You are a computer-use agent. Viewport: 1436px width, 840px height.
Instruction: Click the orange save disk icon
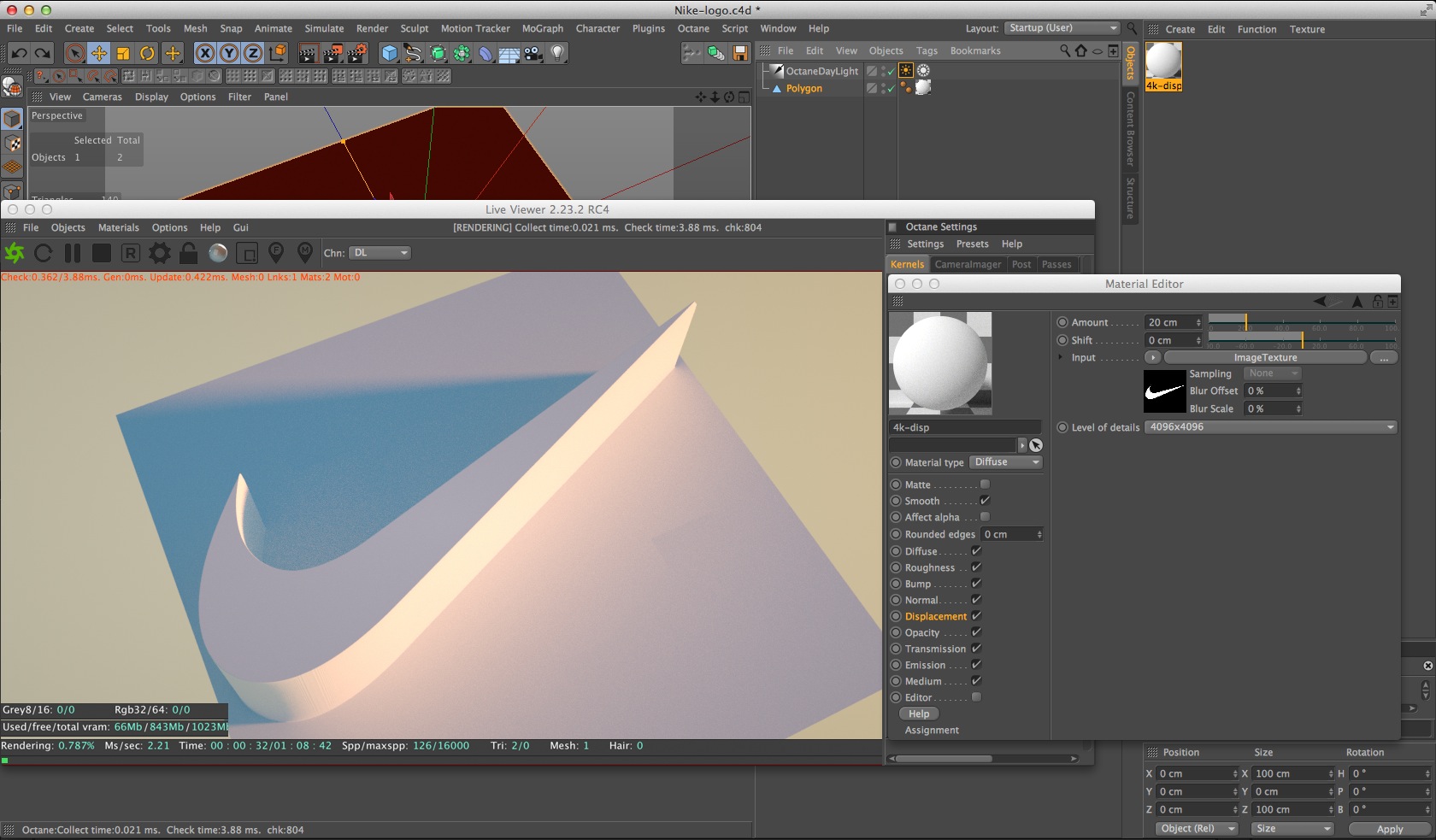(740, 53)
